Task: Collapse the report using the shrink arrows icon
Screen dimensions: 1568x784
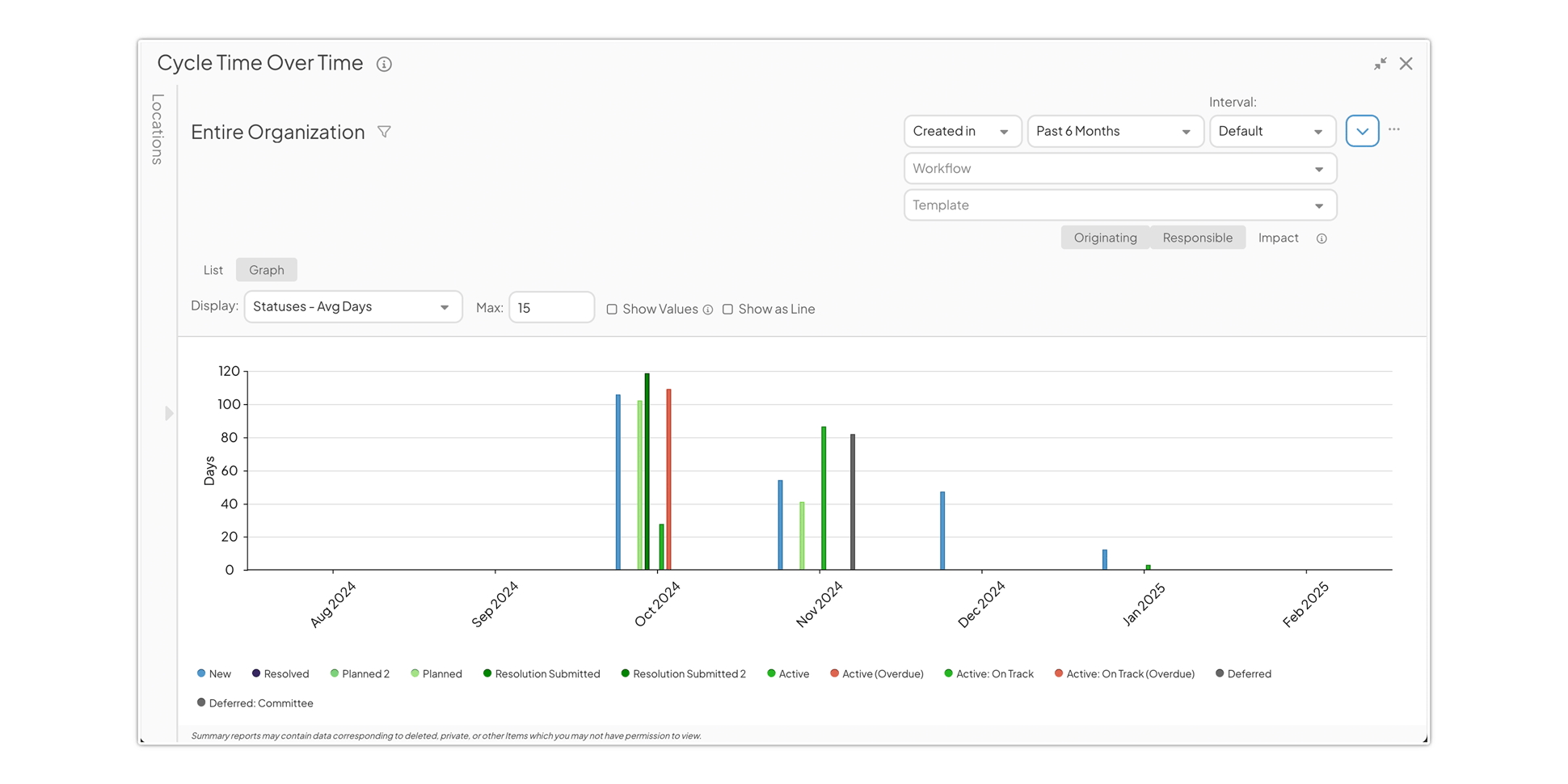Action: click(x=1380, y=64)
